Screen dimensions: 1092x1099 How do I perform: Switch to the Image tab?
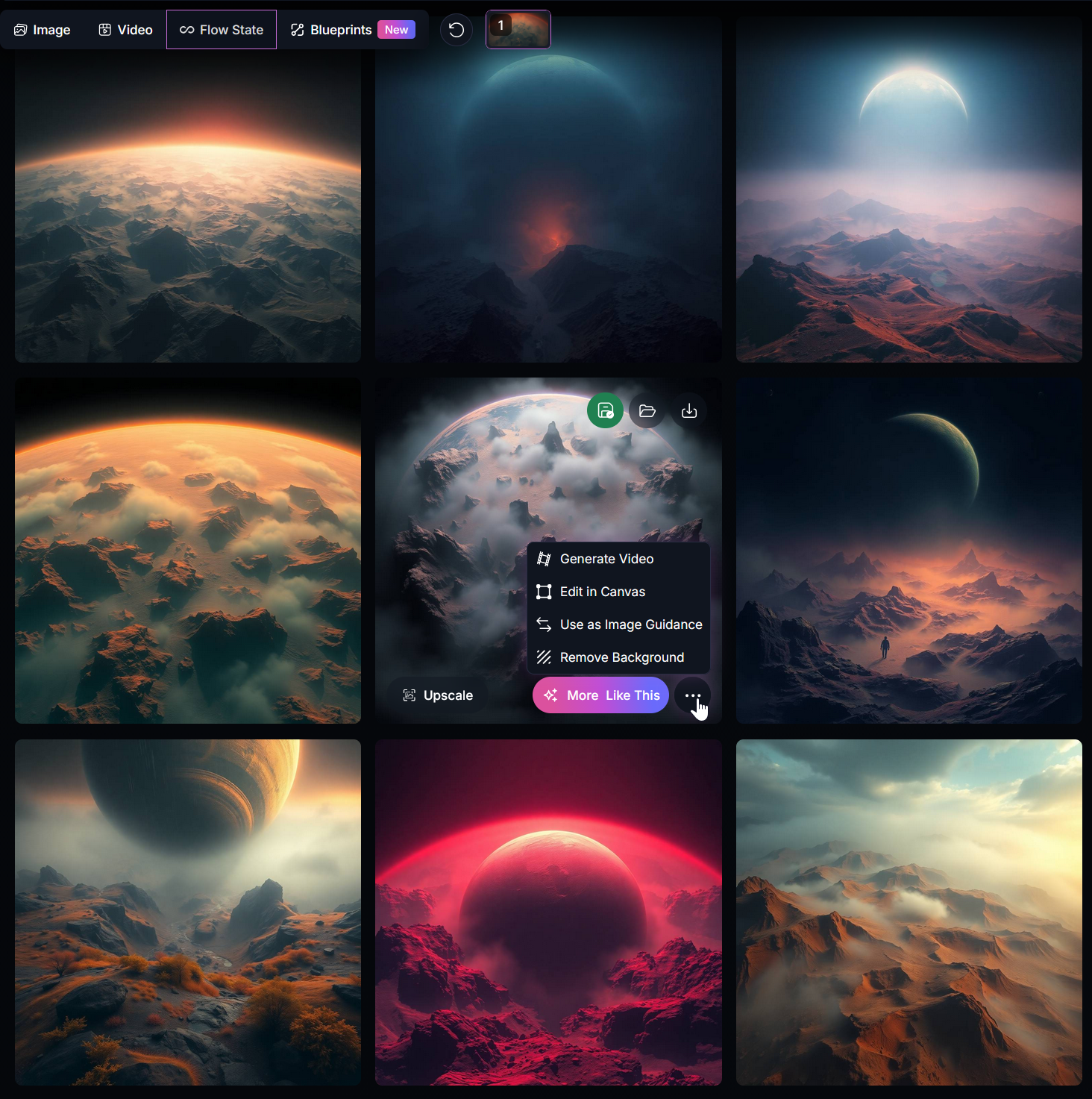click(43, 30)
